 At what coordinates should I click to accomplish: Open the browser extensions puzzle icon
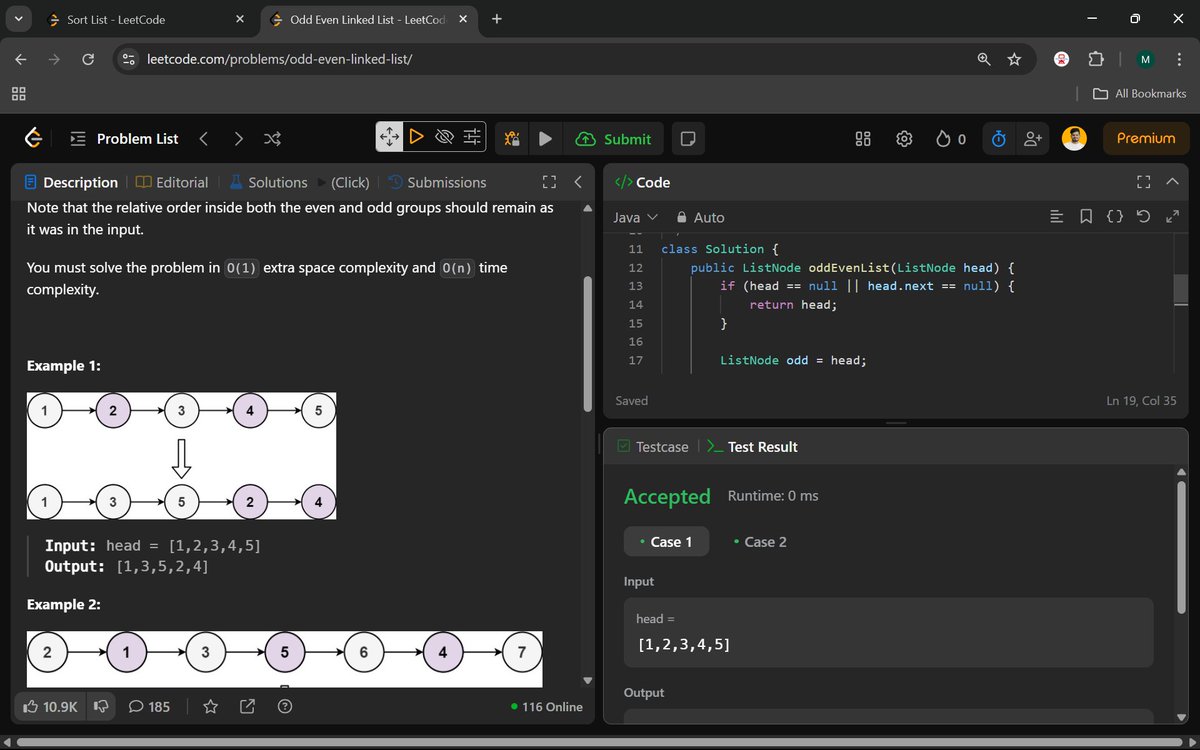[1095, 60]
